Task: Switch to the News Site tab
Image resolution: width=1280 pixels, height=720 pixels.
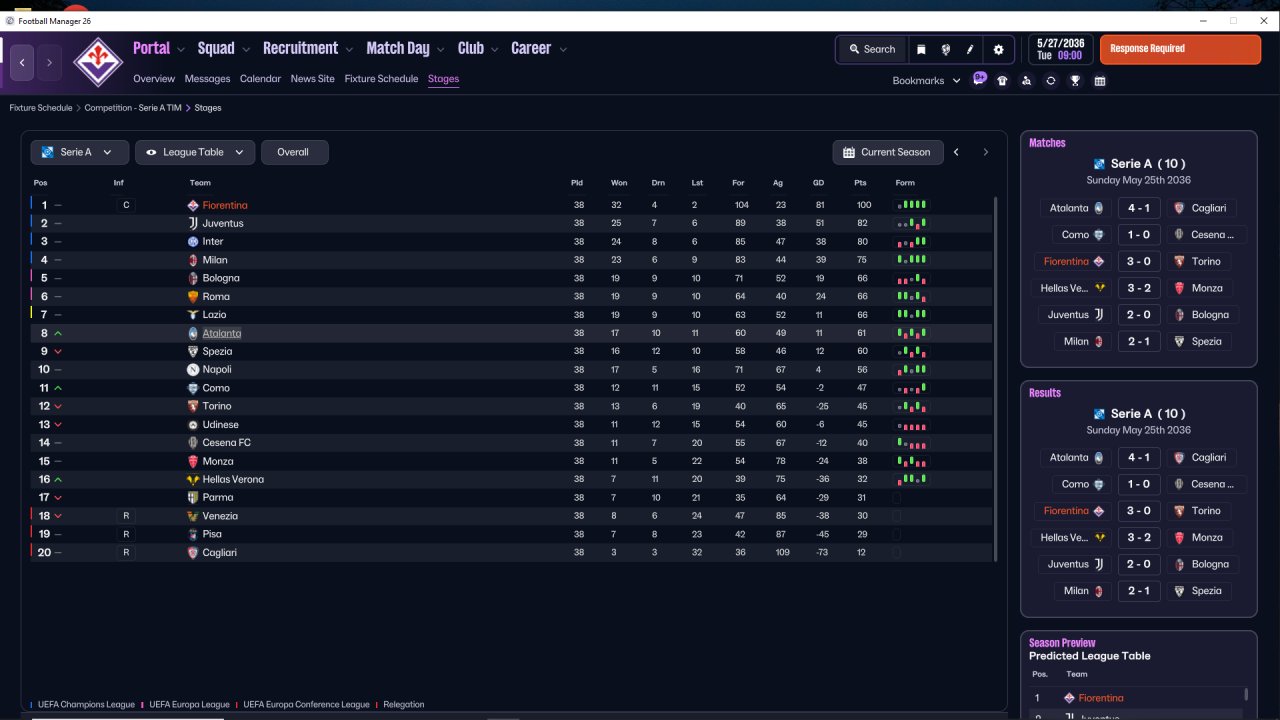Action: point(313,79)
